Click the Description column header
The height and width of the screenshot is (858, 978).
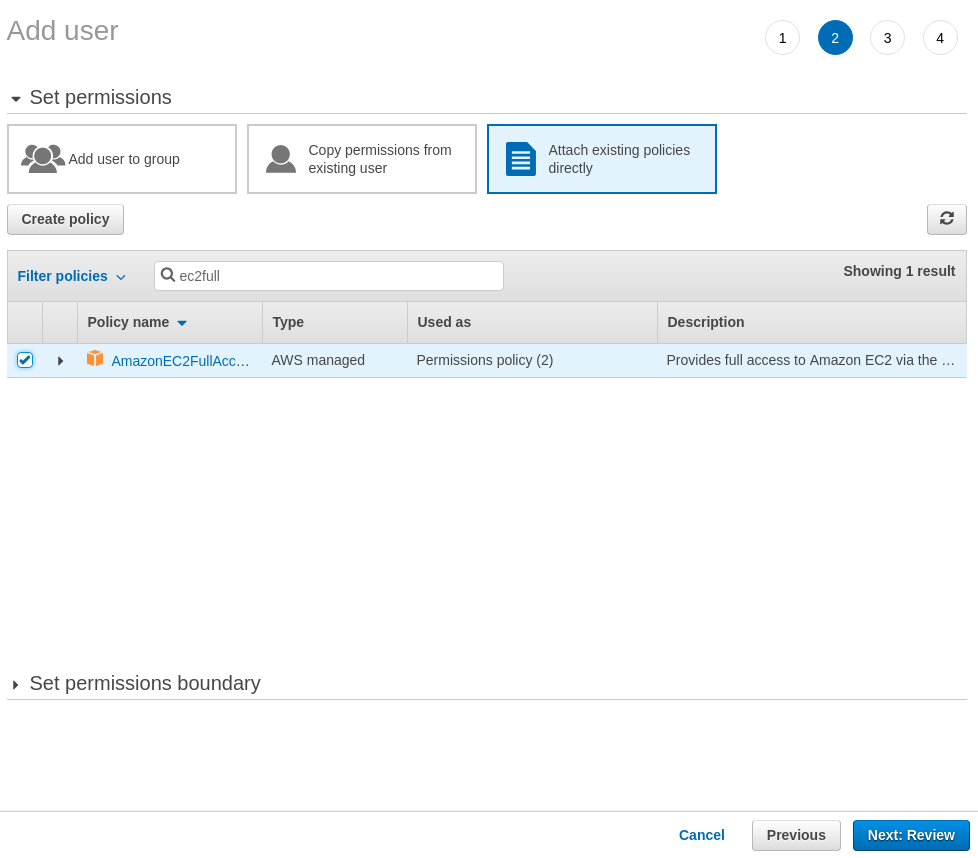[x=812, y=322]
